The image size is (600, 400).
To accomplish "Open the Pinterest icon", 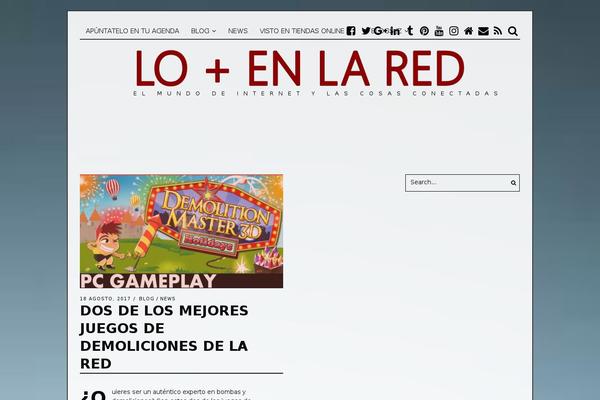I will point(424,31).
